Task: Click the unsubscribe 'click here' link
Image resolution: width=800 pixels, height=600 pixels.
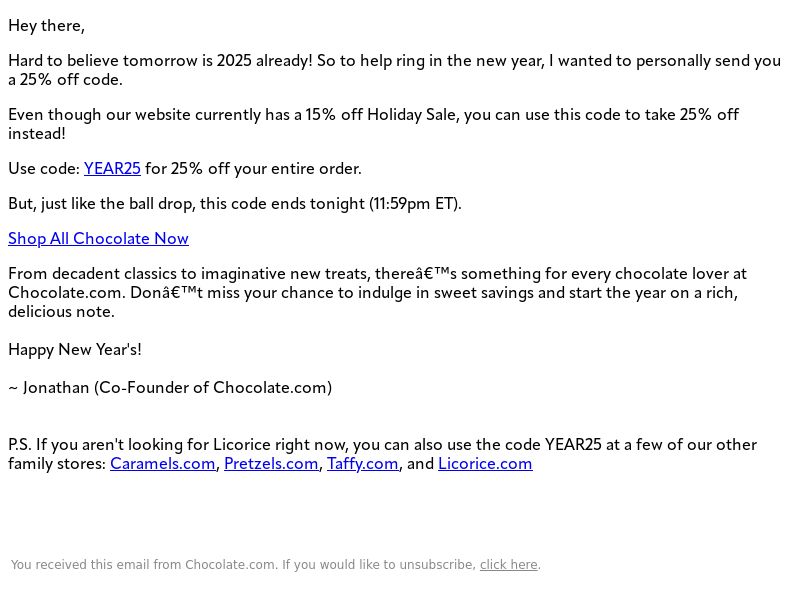Action: [509, 564]
